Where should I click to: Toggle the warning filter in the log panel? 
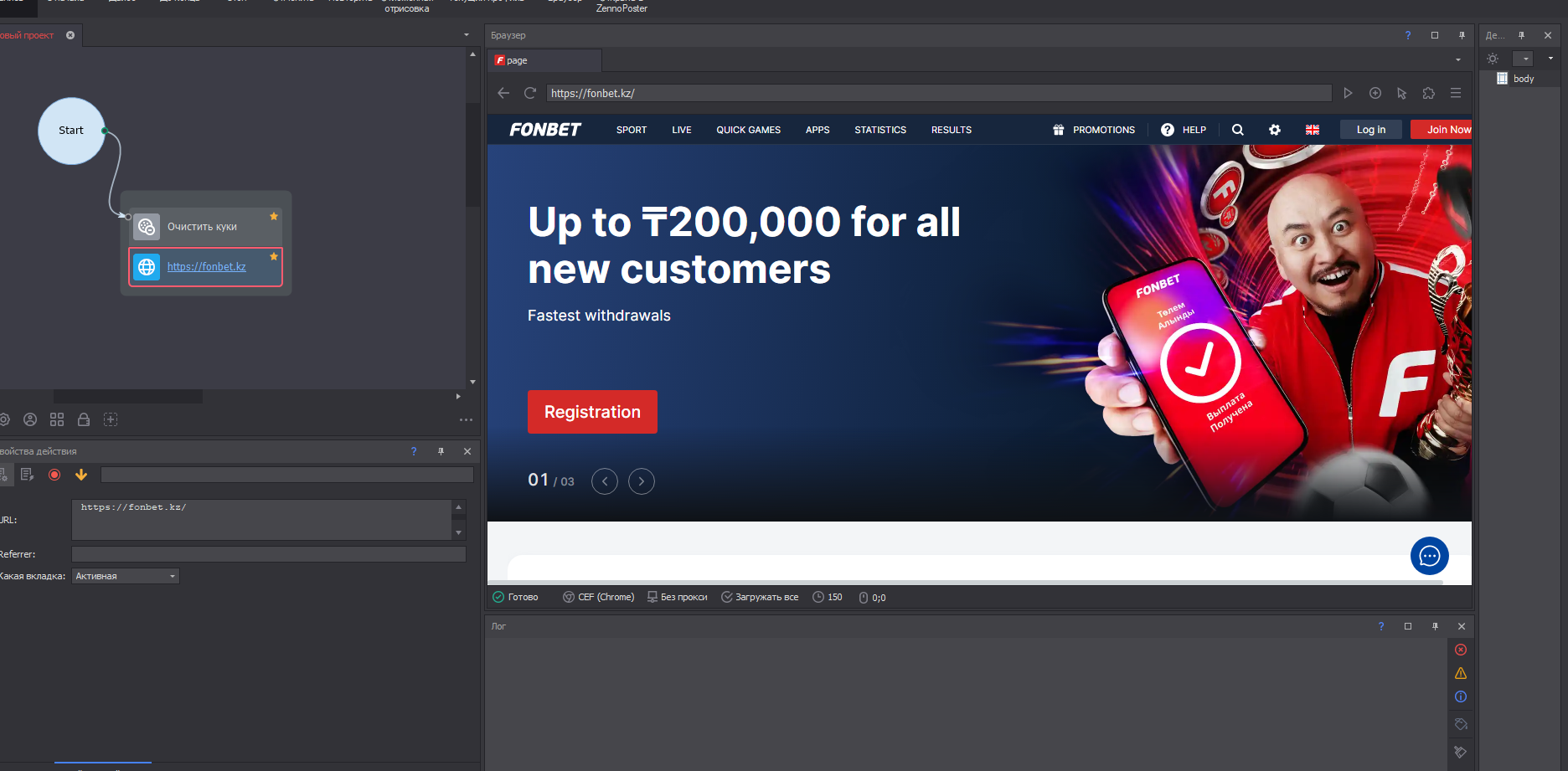(x=1461, y=673)
